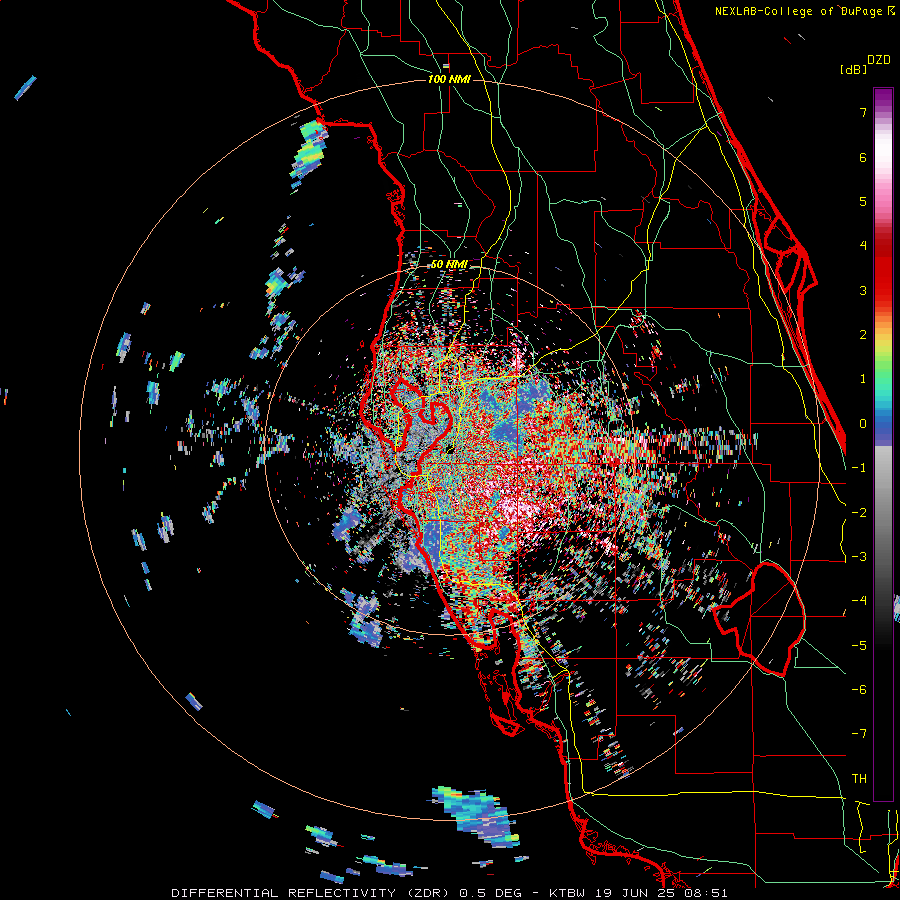
Task: Click the -1 value on color scale
Action: [x=859, y=468]
